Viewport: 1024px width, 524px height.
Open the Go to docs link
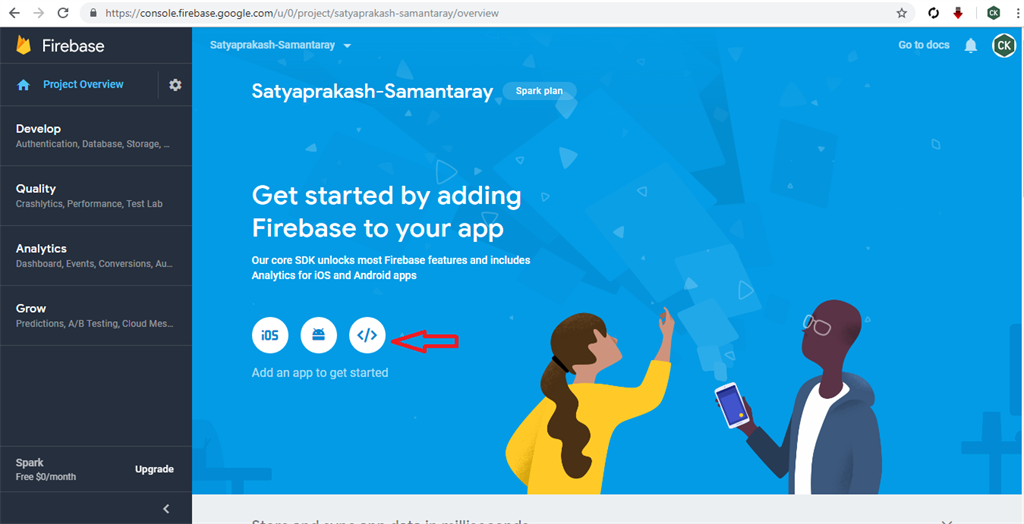(x=923, y=45)
